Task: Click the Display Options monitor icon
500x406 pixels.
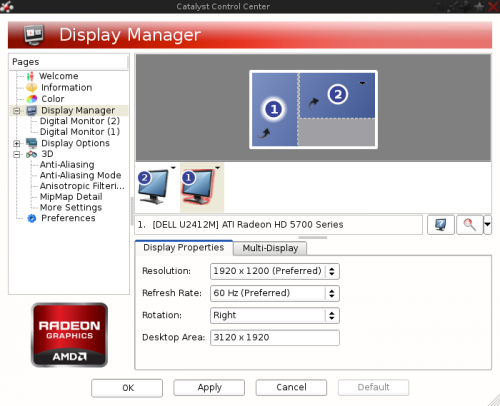Action: (32, 143)
